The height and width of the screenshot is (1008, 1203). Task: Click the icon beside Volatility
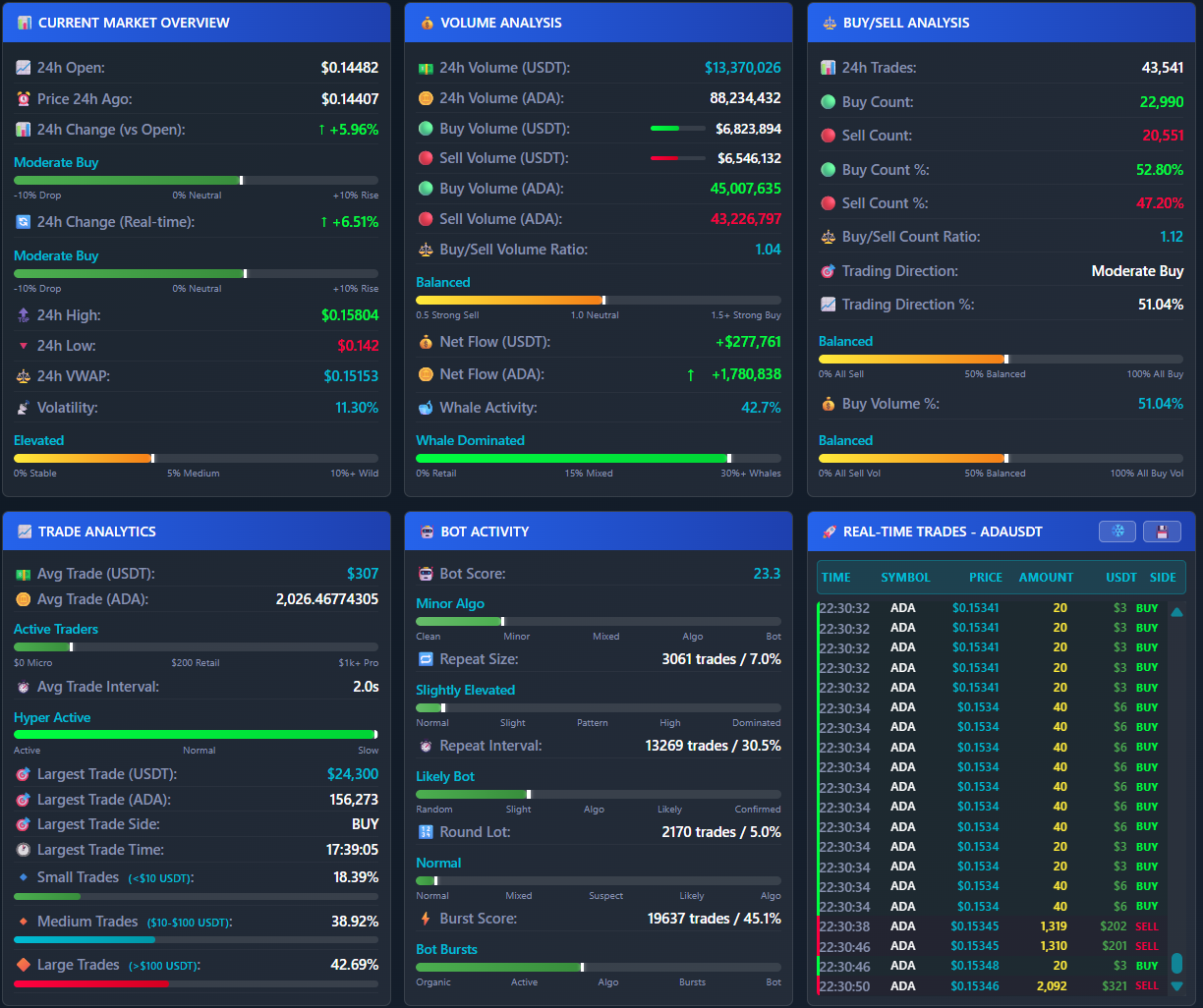[x=24, y=408]
